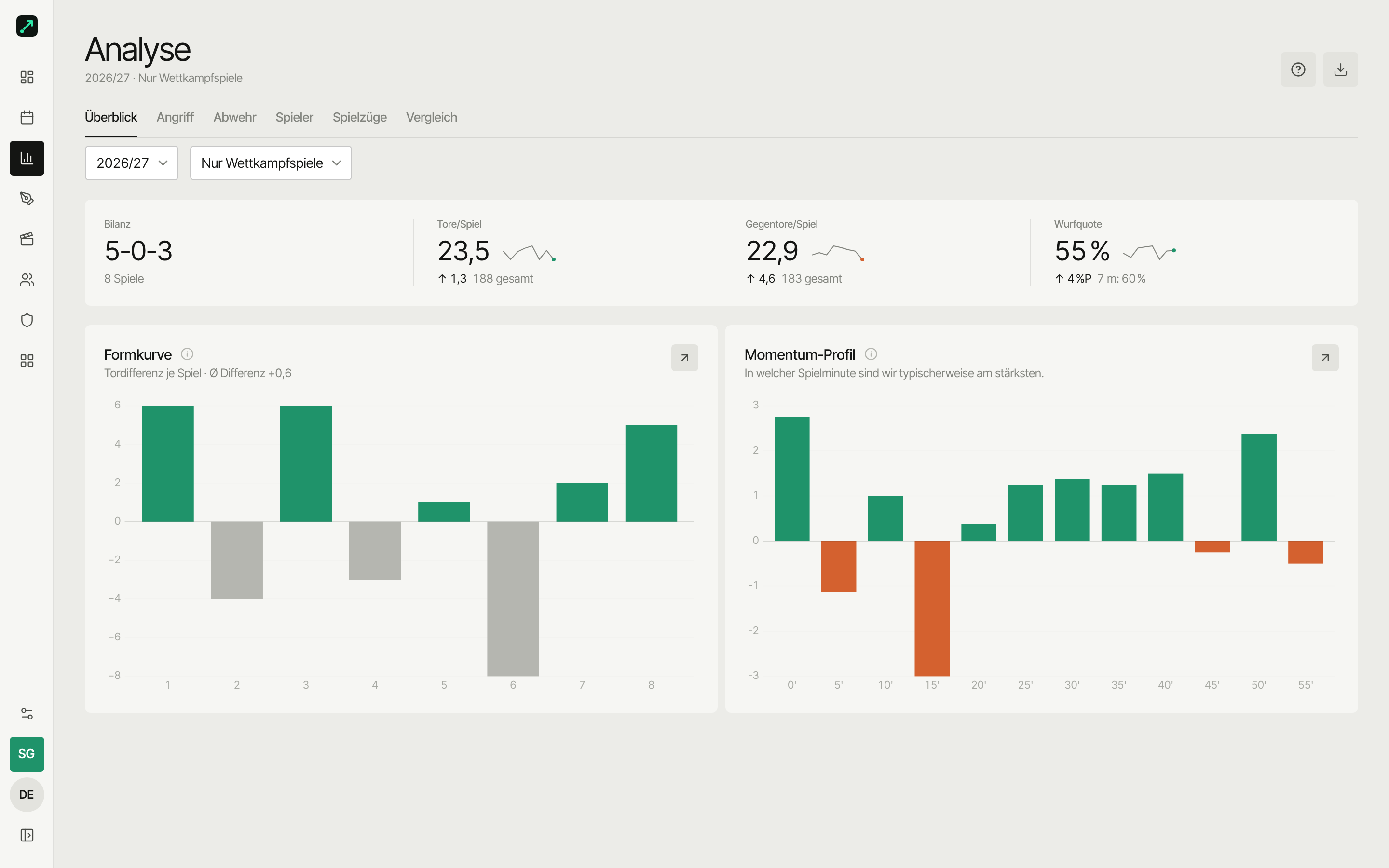Click the download export icon button

click(x=1340, y=69)
